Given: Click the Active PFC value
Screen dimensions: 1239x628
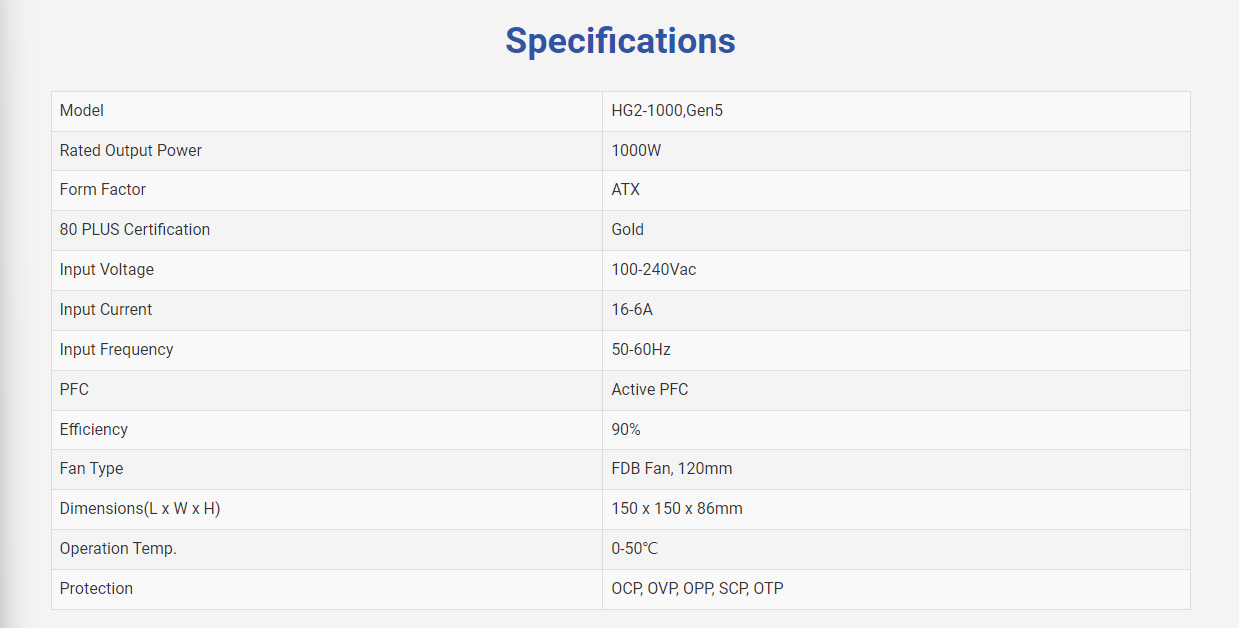Looking at the screenshot, I should click(650, 389).
